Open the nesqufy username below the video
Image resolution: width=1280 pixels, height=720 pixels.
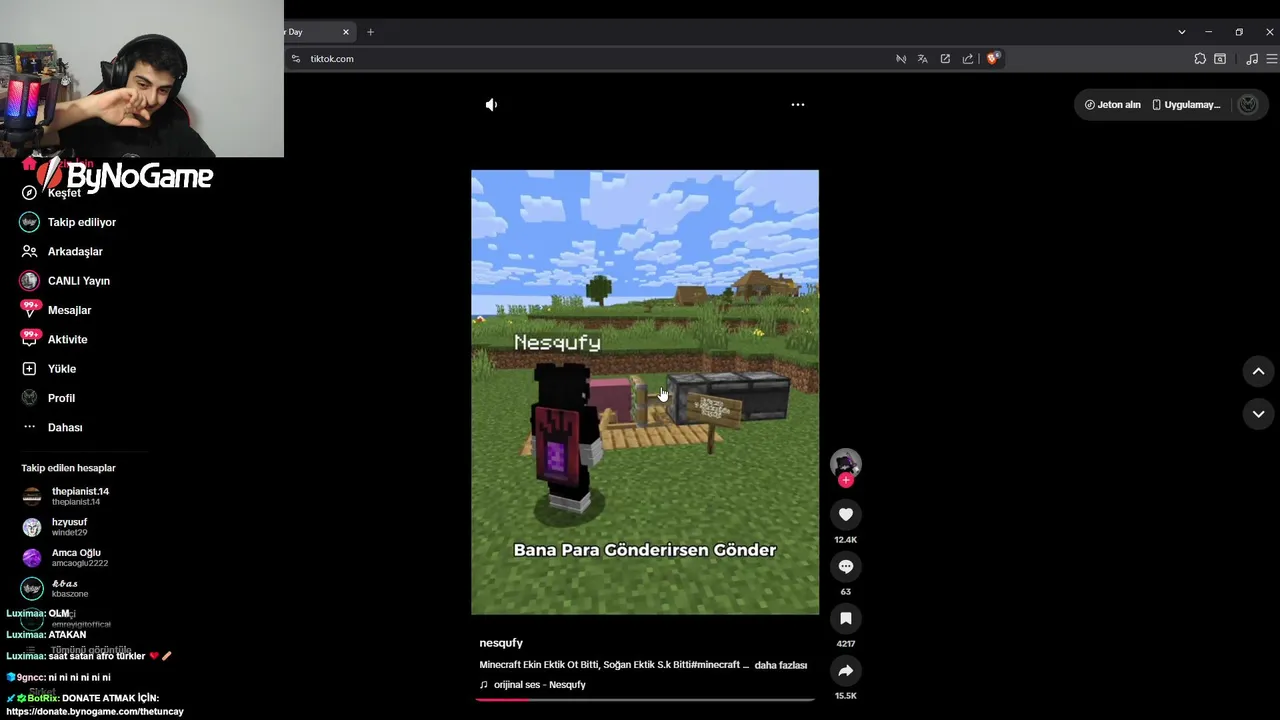501,643
